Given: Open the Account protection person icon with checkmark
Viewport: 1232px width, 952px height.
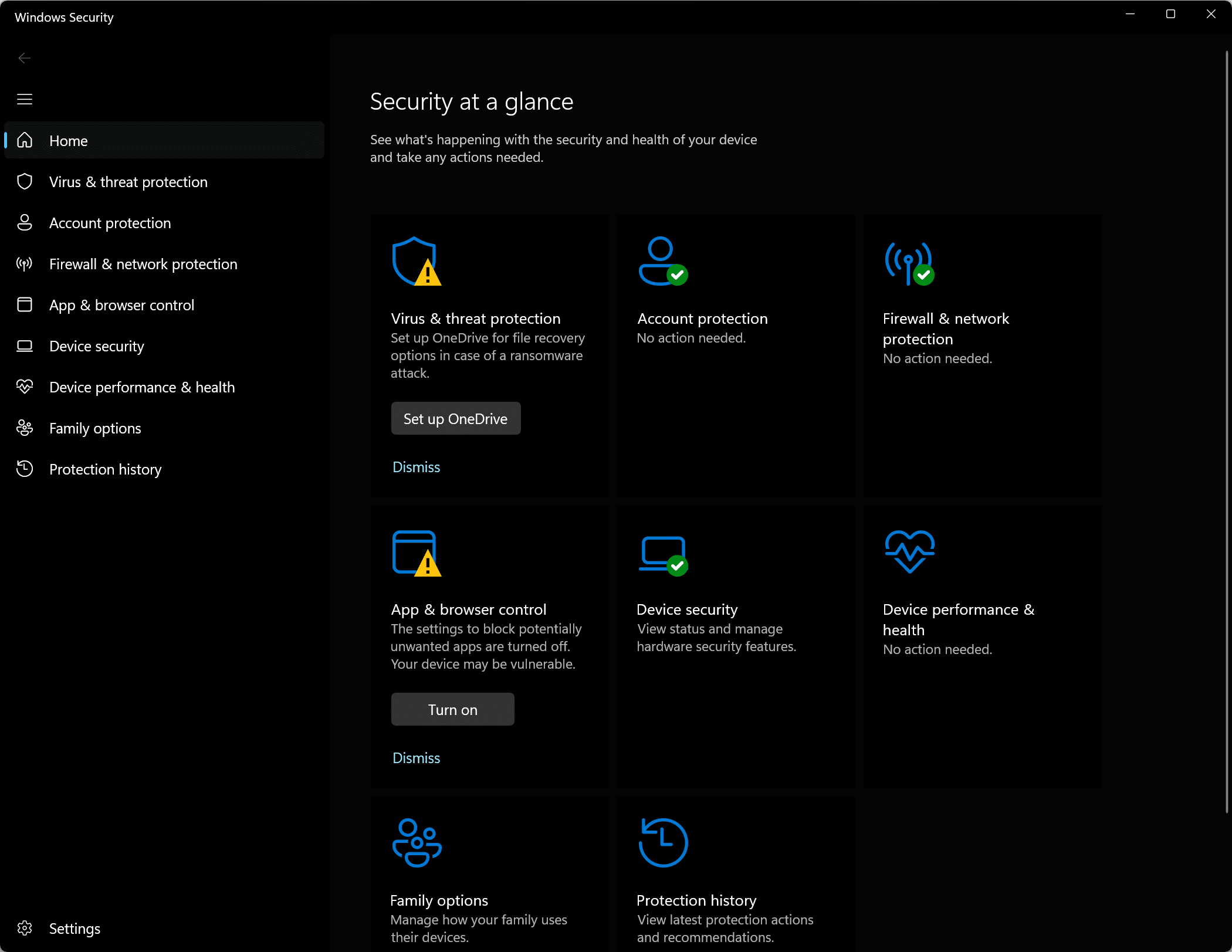Looking at the screenshot, I should click(663, 261).
